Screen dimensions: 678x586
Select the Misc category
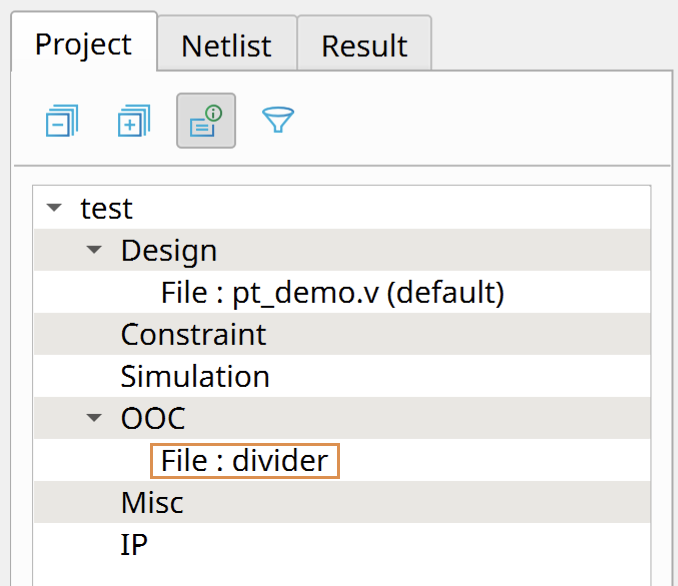click(x=152, y=502)
